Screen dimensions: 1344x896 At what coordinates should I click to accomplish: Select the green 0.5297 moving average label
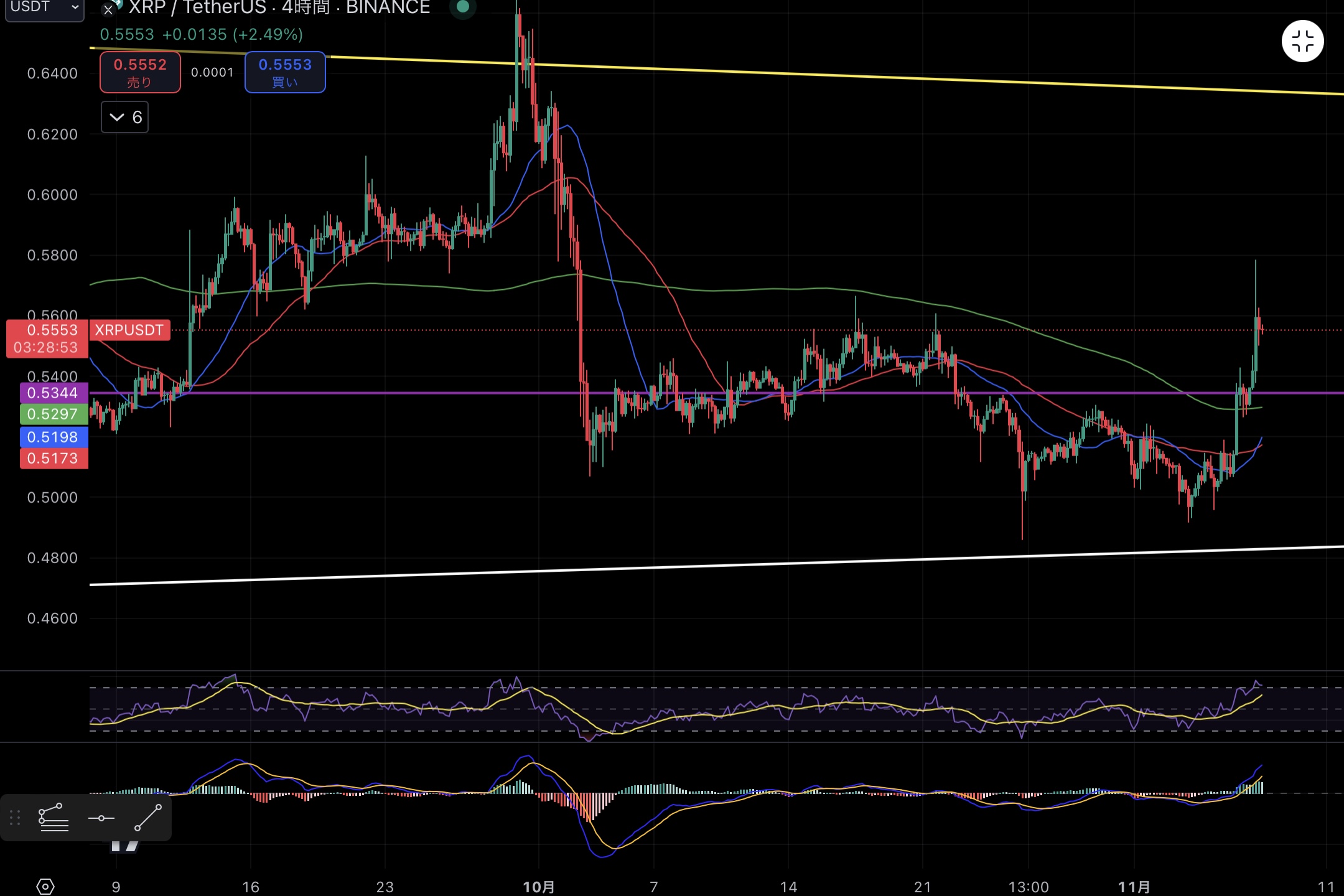tap(54, 414)
